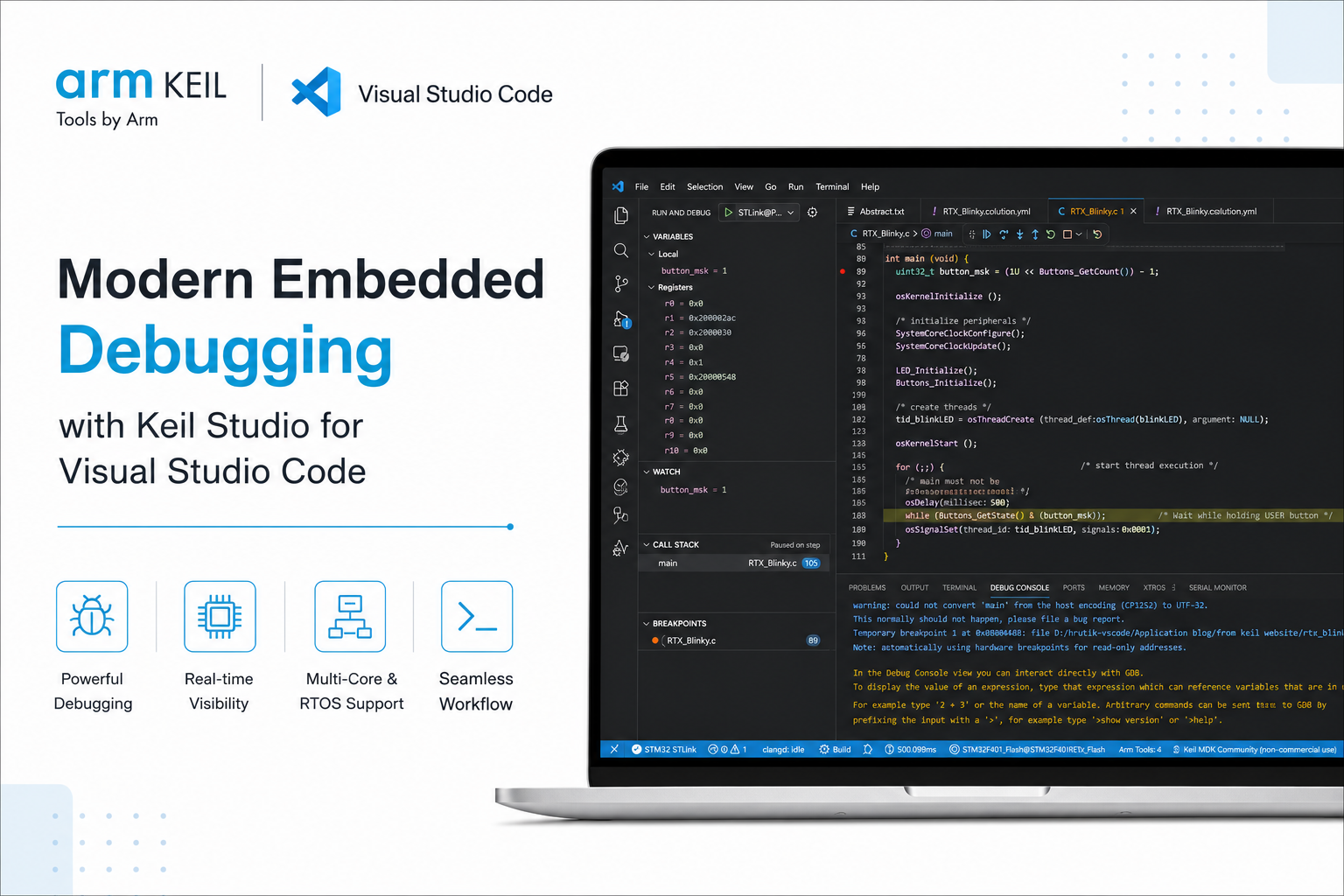This screenshot has height=896, width=1344.
Task: Grab the debug toolbar drag handle
Action: (971, 234)
